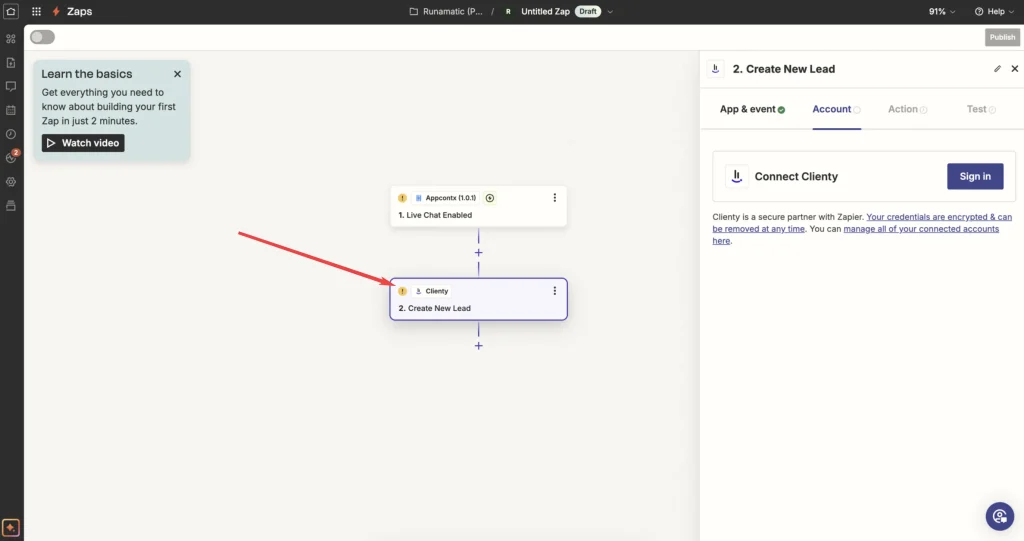1024x541 pixels.
Task: Close the Create New Lead panel
Action: (1014, 69)
